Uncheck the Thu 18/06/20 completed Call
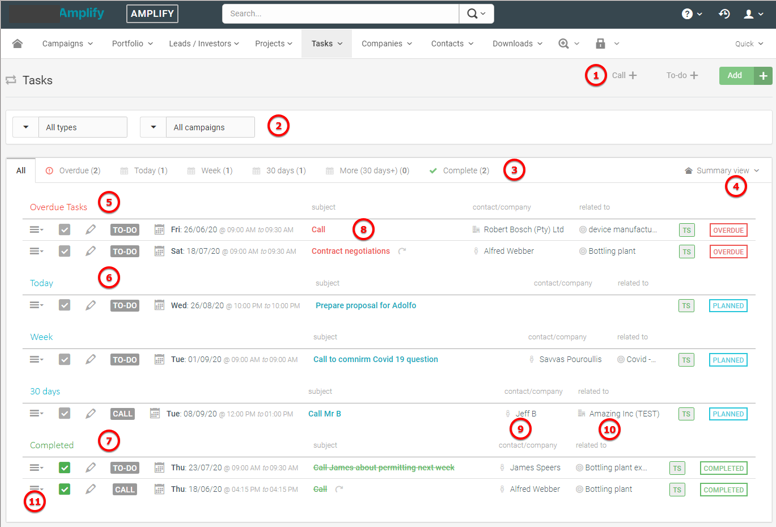This screenshot has height=527, width=776. point(64,489)
